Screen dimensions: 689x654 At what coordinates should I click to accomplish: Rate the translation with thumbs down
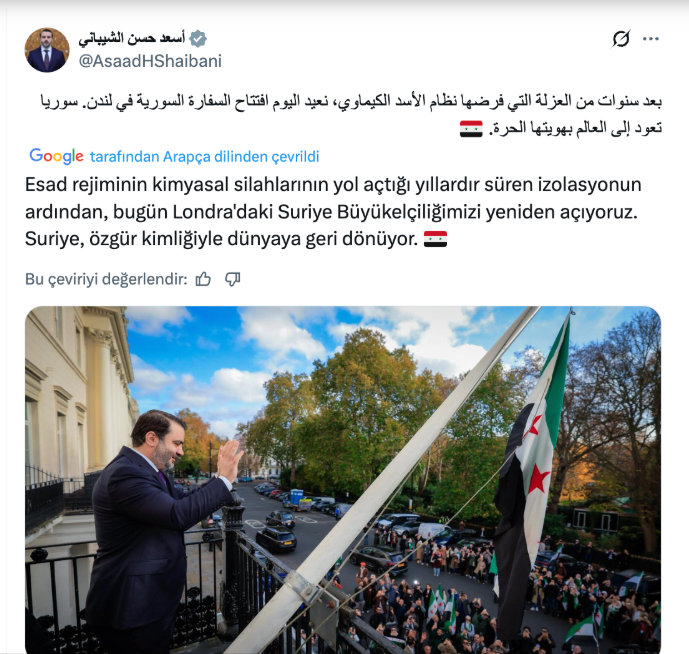[x=232, y=279]
